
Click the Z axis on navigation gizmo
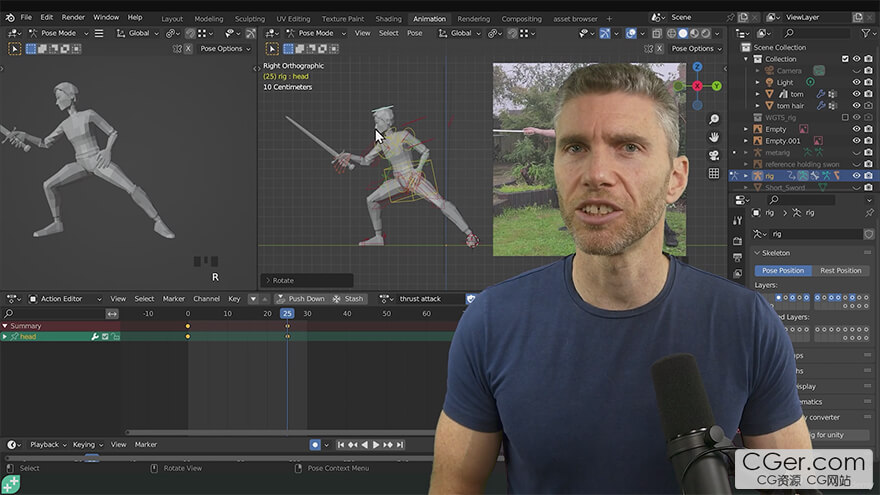(x=697, y=67)
